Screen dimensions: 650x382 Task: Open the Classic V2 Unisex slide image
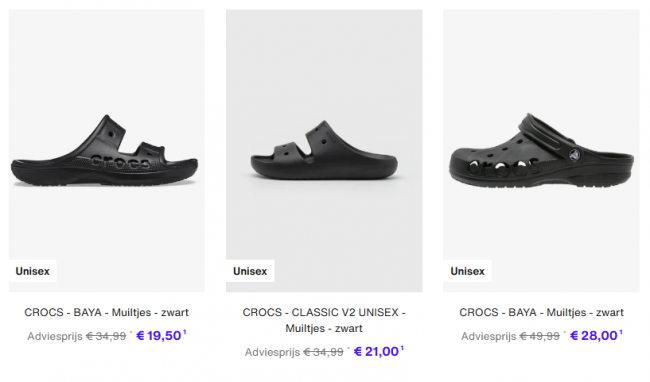click(x=324, y=151)
